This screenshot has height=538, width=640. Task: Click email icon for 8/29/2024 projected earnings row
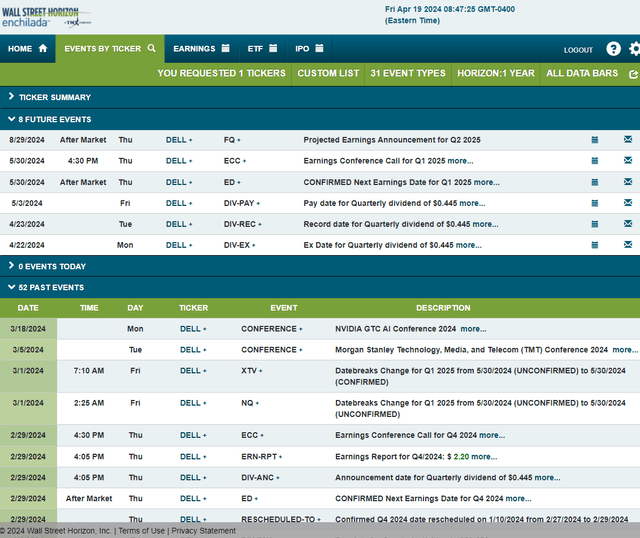(628, 140)
